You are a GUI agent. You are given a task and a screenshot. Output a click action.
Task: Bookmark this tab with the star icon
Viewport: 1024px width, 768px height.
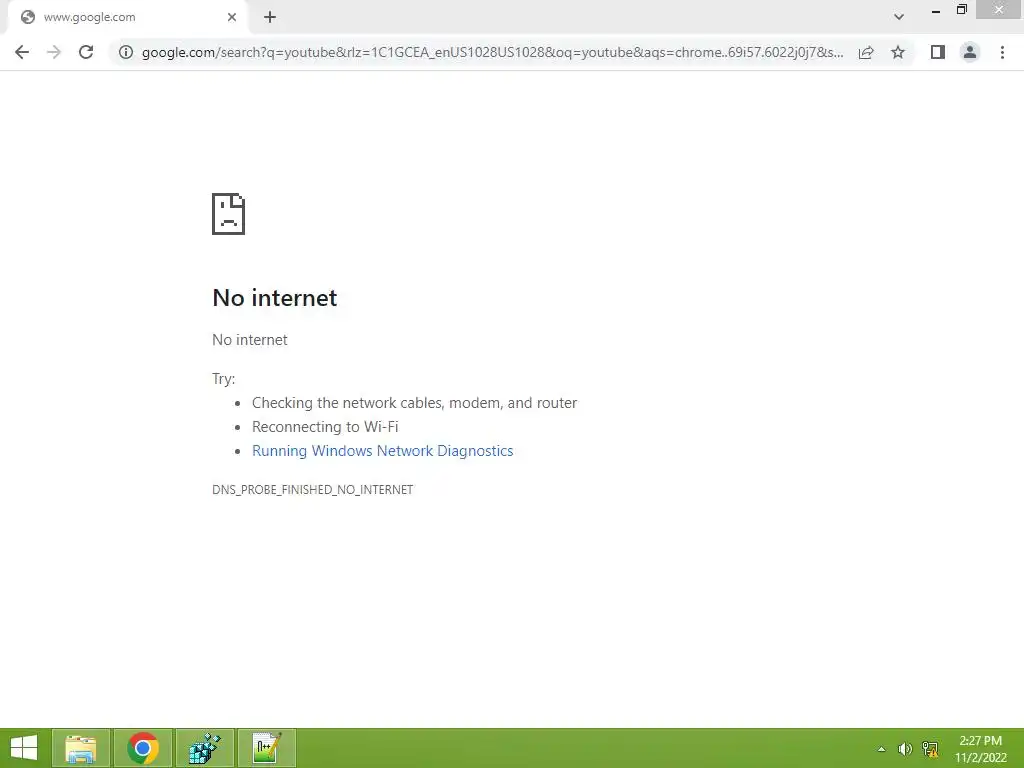click(x=898, y=52)
